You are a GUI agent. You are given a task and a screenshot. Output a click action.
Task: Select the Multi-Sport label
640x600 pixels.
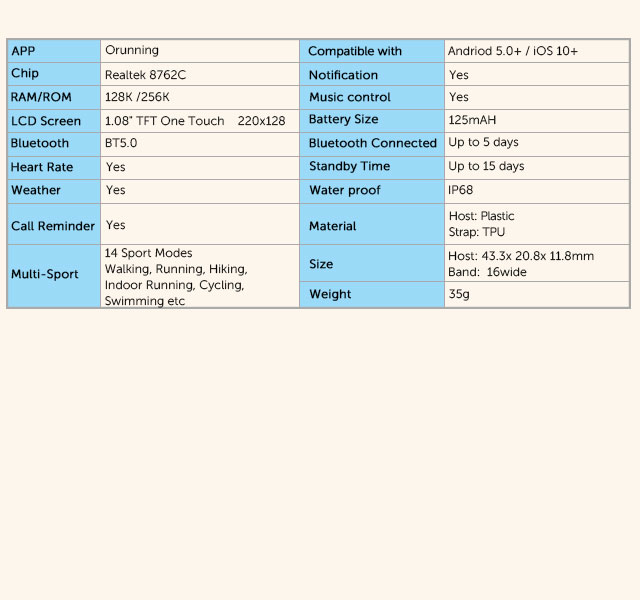(x=44, y=274)
